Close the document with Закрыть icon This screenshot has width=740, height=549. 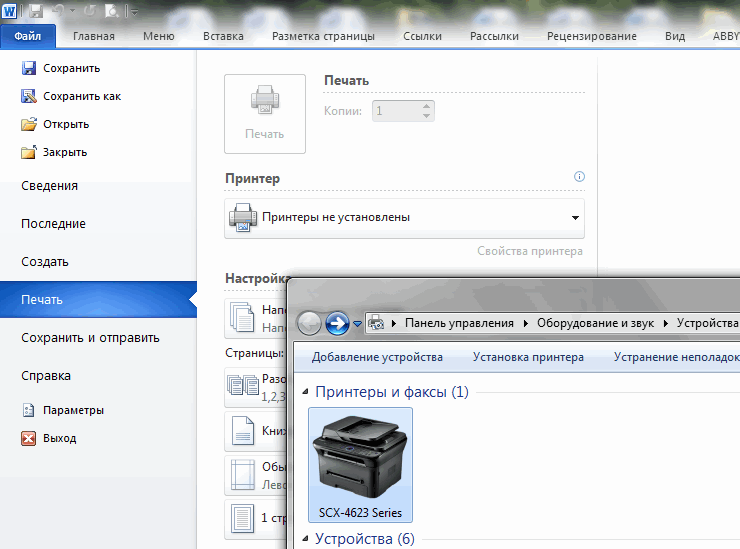point(29,153)
